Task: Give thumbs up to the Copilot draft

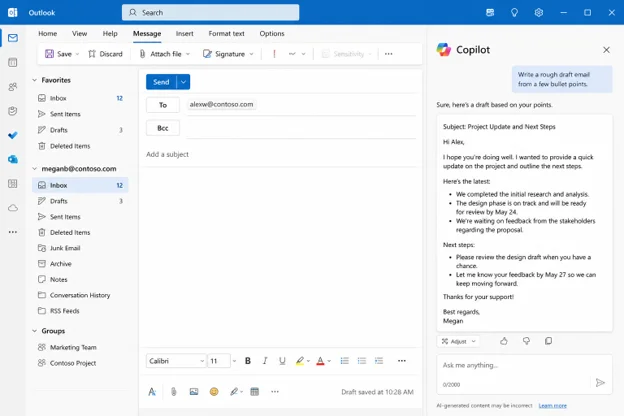Action: (504, 341)
